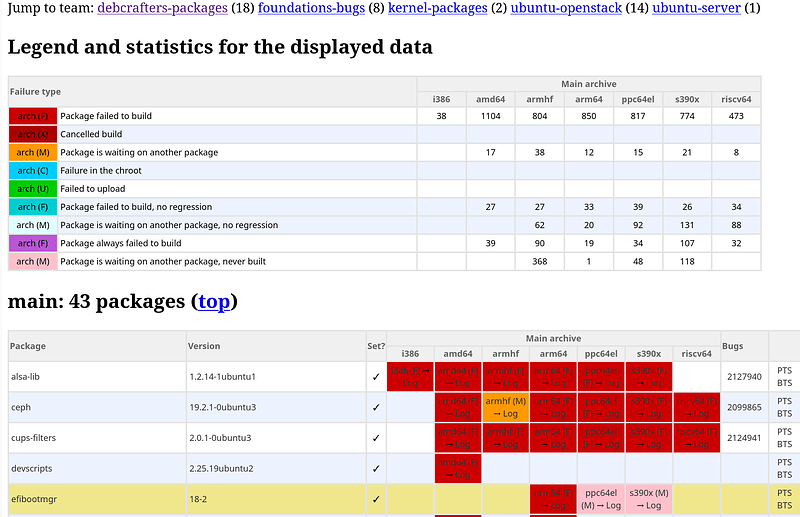The image size is (800, 517).
Task: Click the green arch (U) failed upload swatch
Action: point(33,189)
